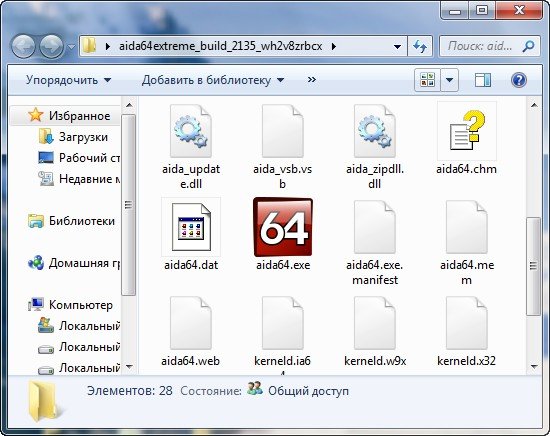Go to Загрузки in the sidebar
Screen dimensions: 550x436
(83, 137)
